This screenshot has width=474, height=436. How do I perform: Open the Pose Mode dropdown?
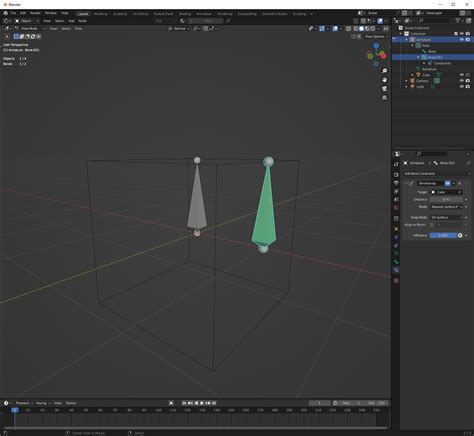pyautogui.click(x=30, y=29)
